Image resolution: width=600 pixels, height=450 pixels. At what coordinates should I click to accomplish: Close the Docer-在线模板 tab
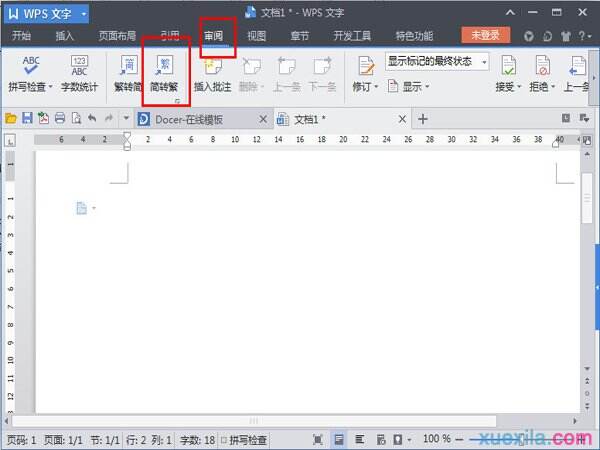point(263,119)
